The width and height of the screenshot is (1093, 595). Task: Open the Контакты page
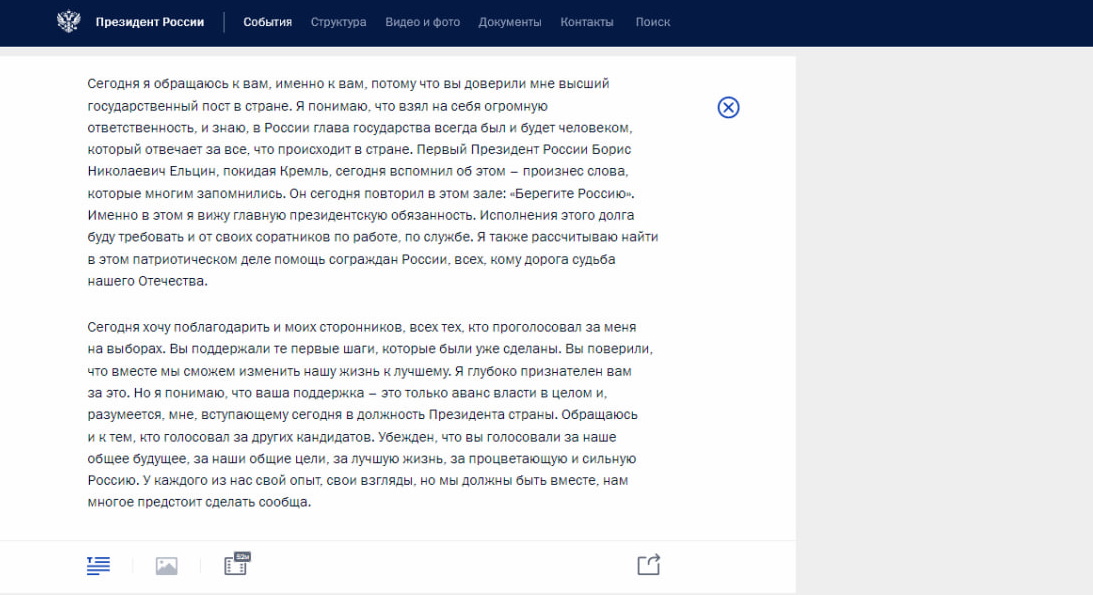pos(588,22)
